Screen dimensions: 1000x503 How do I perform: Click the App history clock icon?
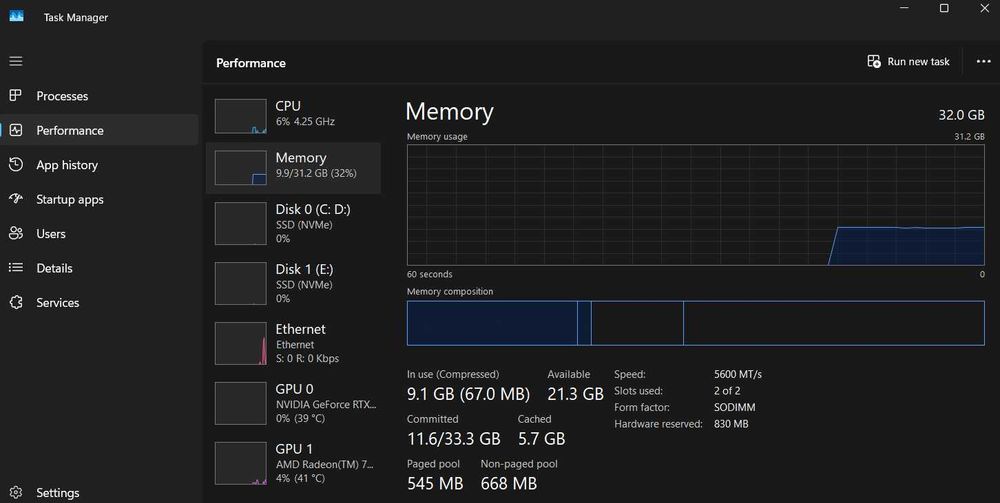pyautogui.click(x=15, y=165)
